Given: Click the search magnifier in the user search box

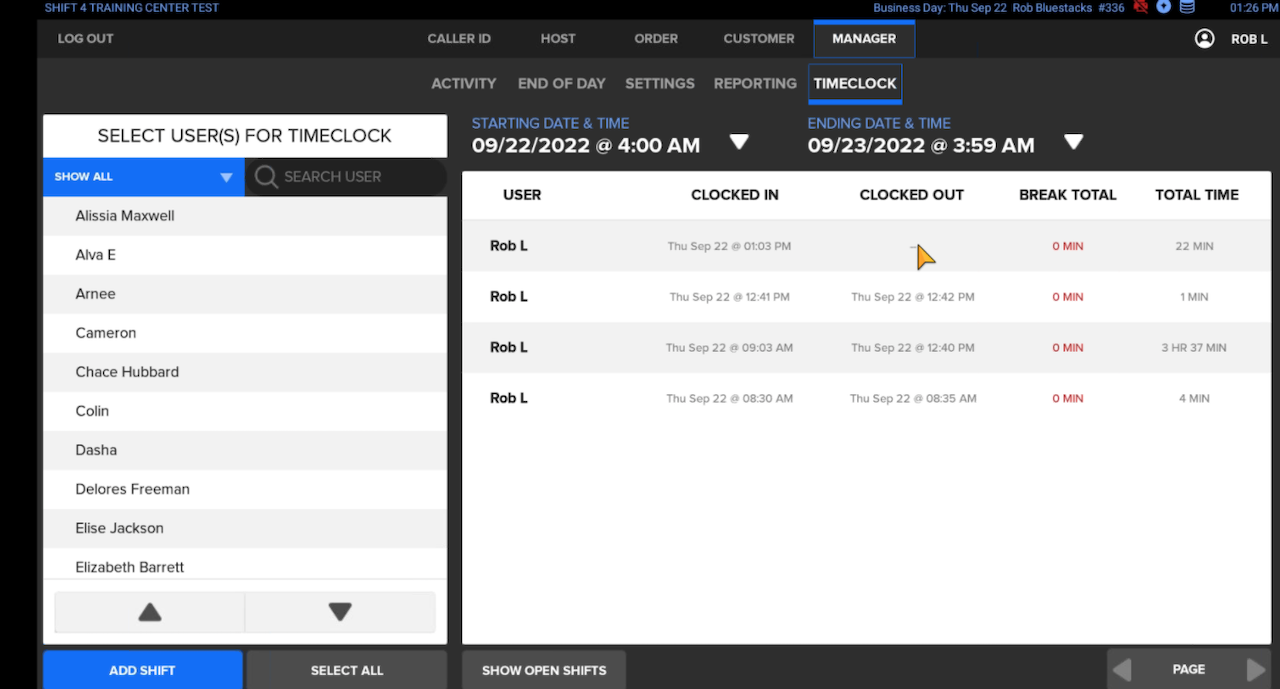Looking at the screenshot, I should [x=266, y=176].
